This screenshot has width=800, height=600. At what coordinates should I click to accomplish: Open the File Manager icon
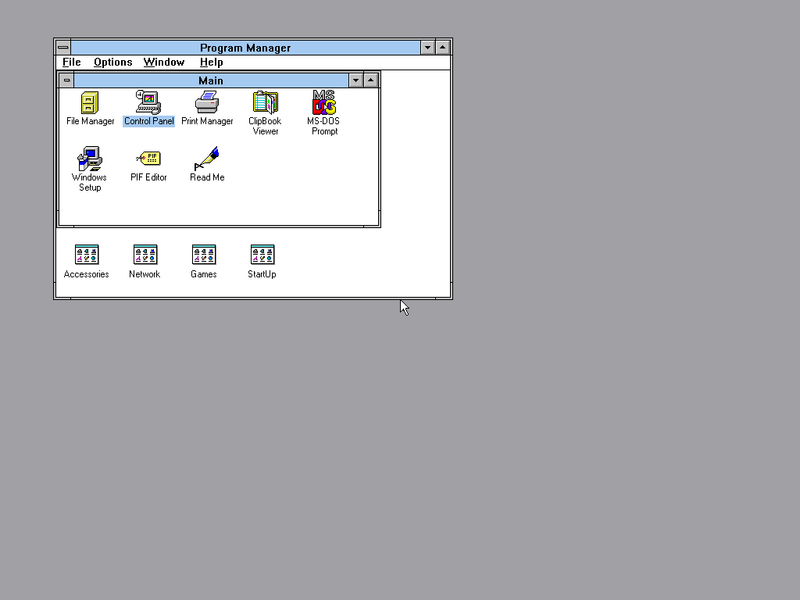[x=90, y=103]
